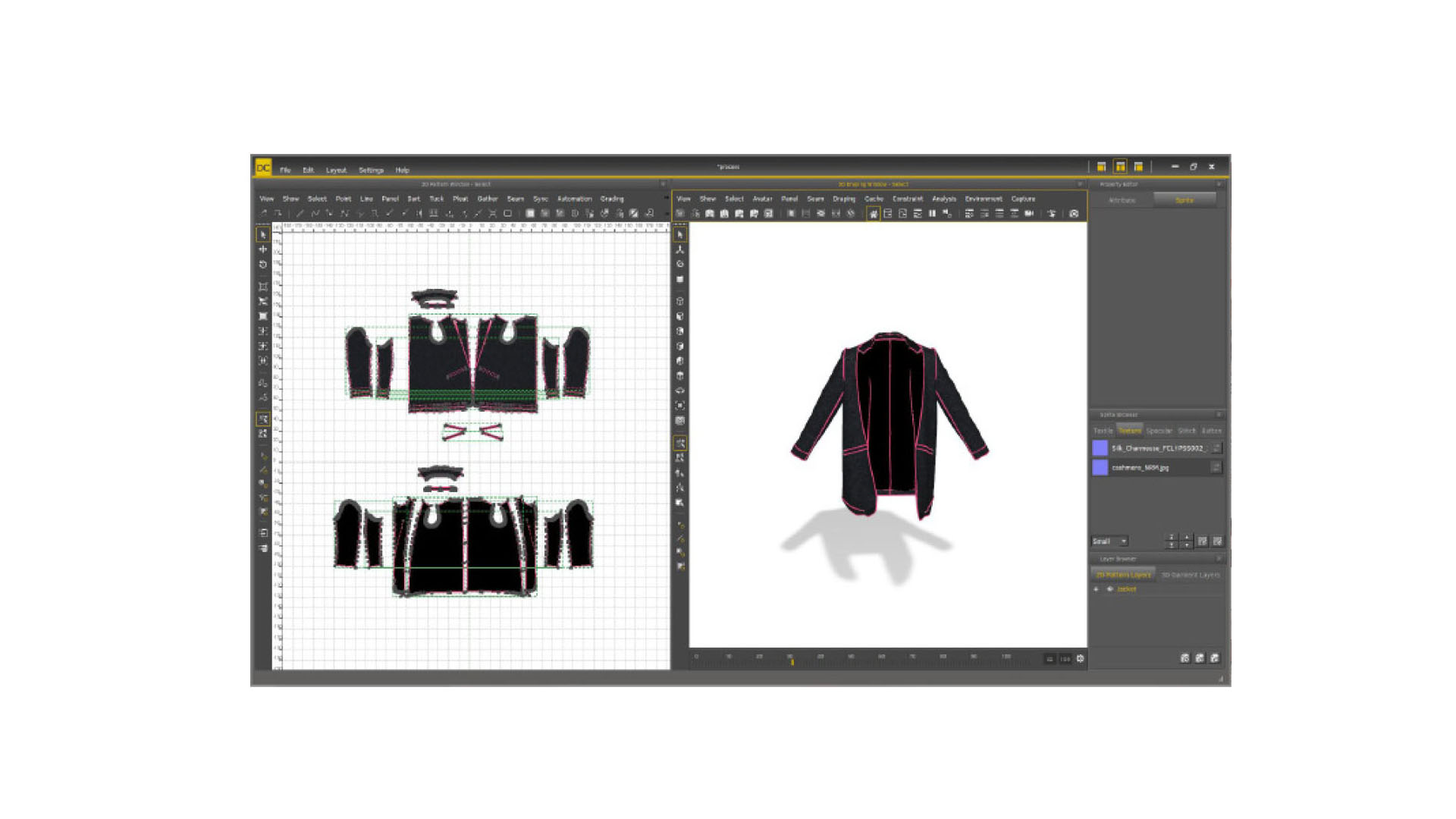This screenshot has height=819, width=1456.
Task: Open the overflow arrow on 2D toolbar
Action: click(x=666, y=213)
